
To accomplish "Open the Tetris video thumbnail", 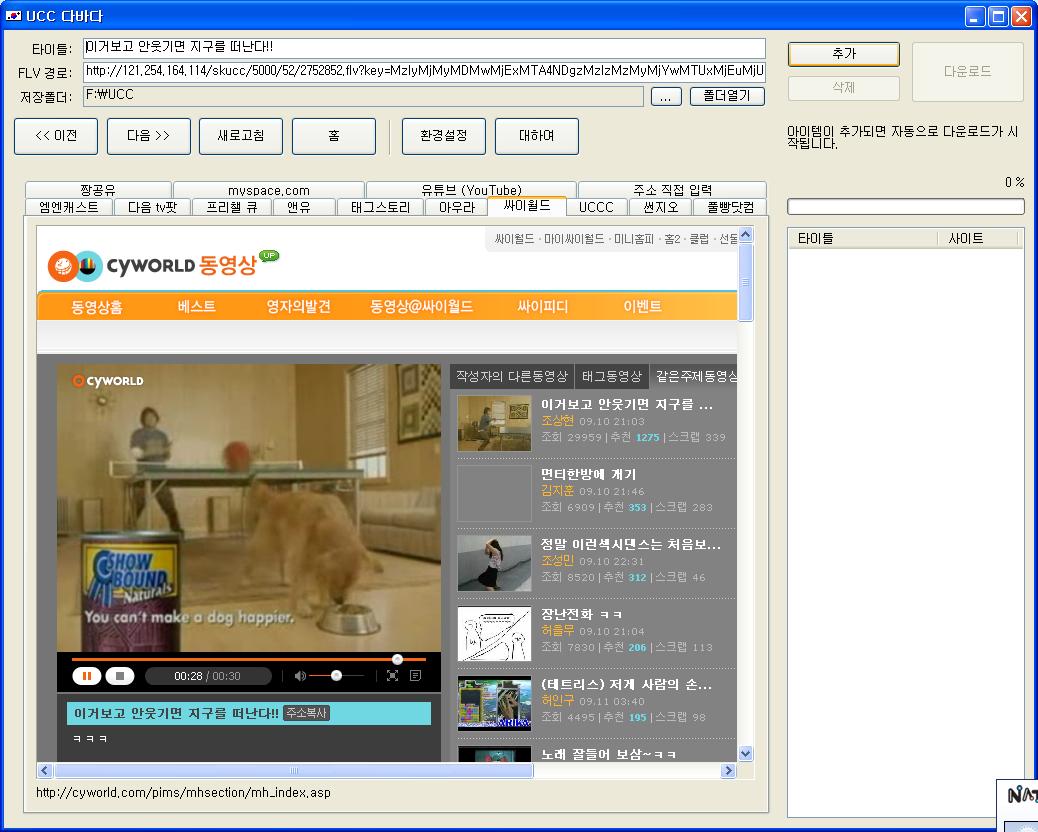I will [495, 704].
